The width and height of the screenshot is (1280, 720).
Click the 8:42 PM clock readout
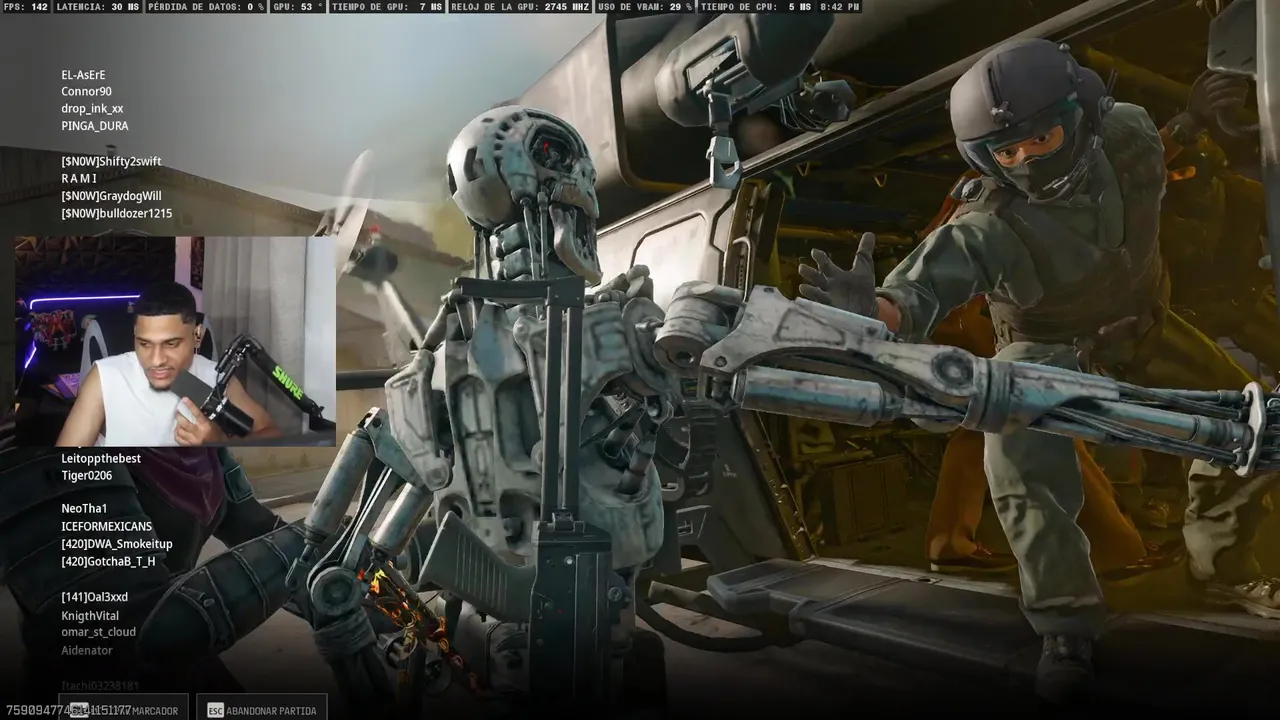click(x=840, y=7)
